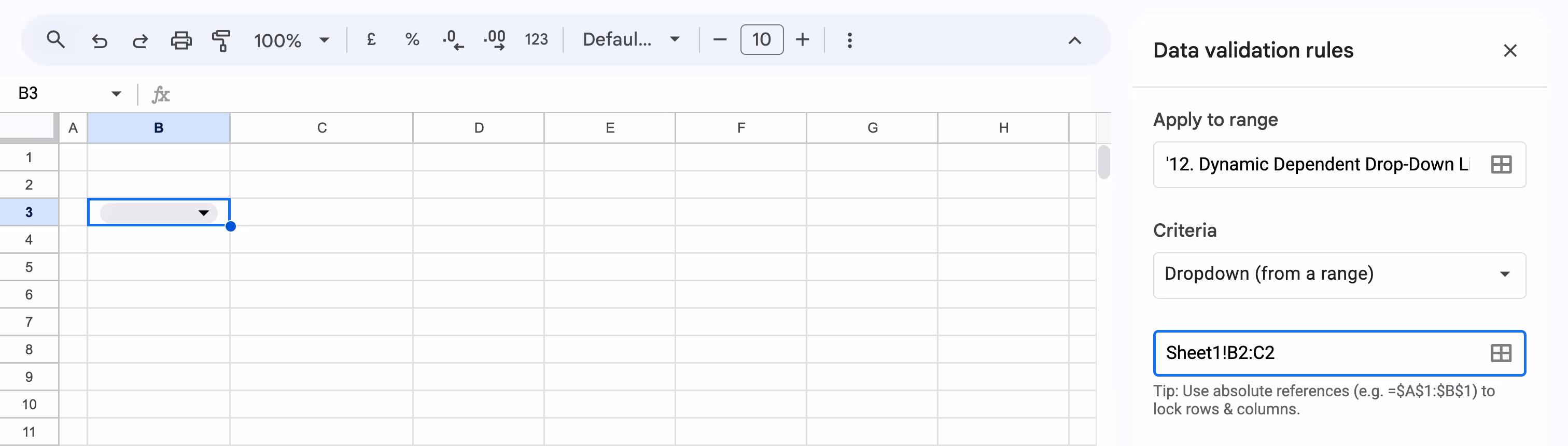The image size is (1568, 446).
Task: Open more number formats via 123
Action: point(536,39)
